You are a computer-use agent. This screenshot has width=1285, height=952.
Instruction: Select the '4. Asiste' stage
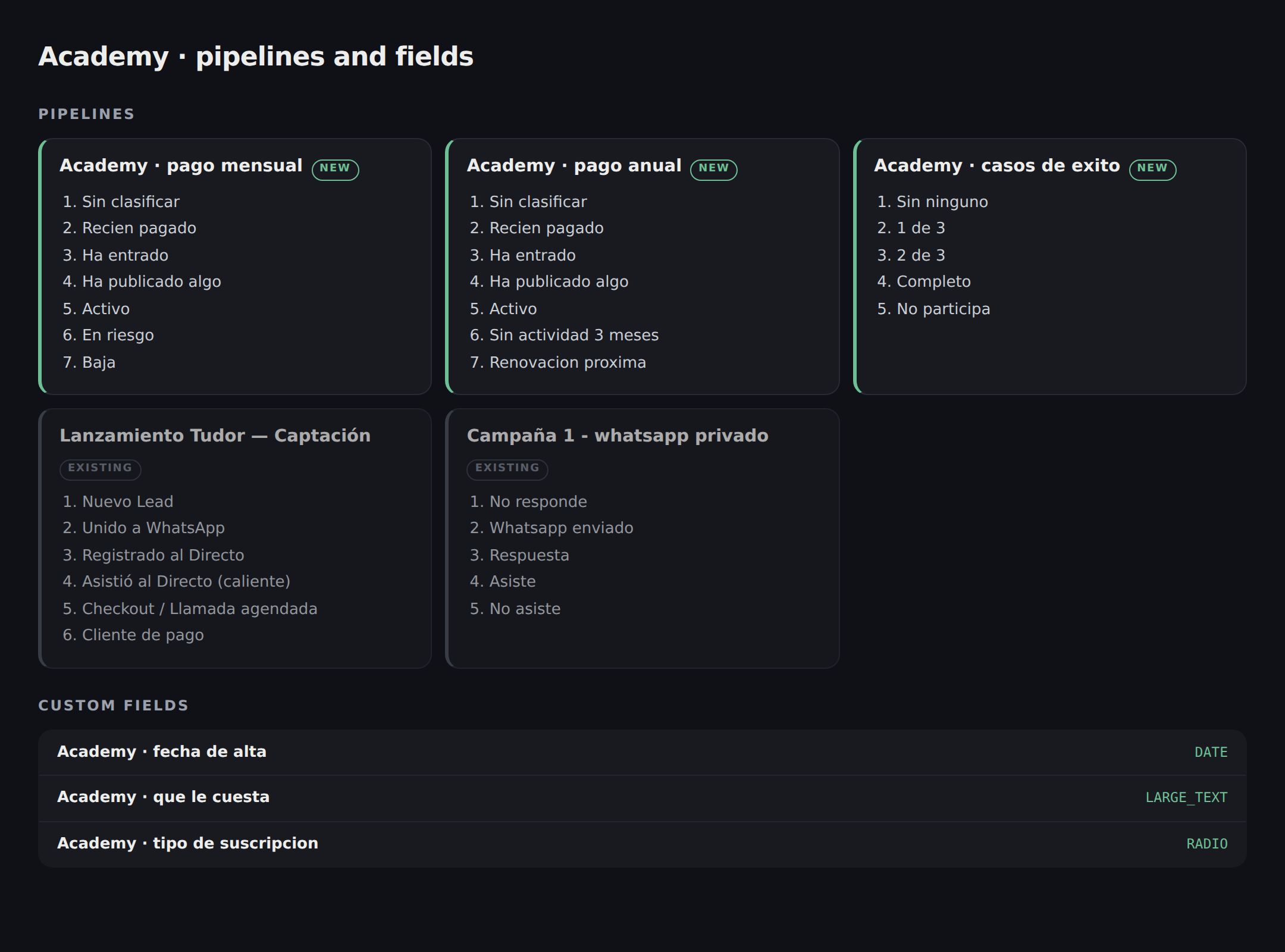pos(503,581)
